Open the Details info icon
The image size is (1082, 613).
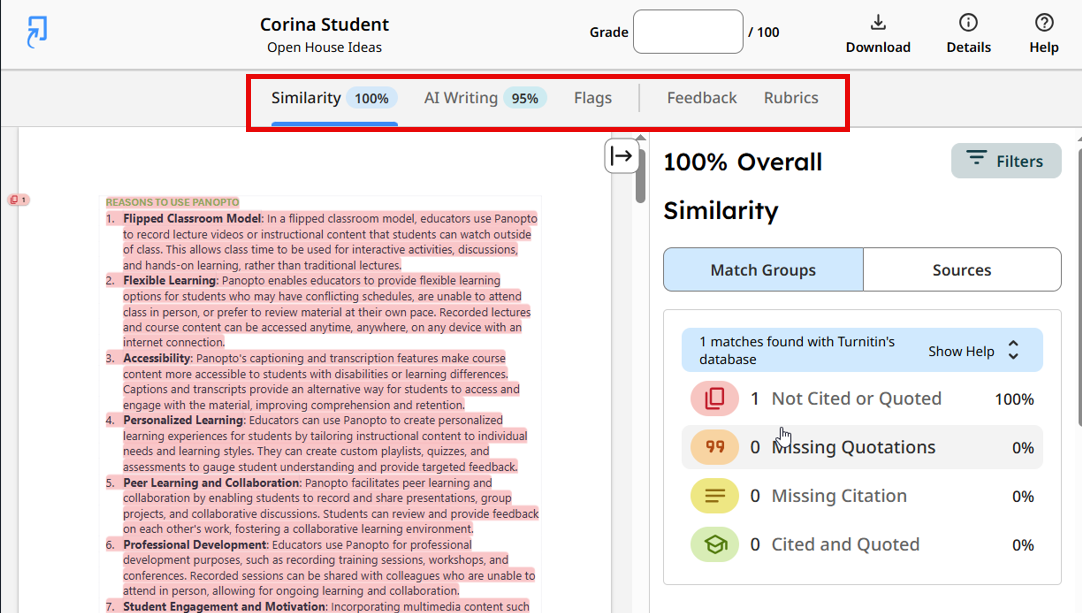tap(968, 22)
